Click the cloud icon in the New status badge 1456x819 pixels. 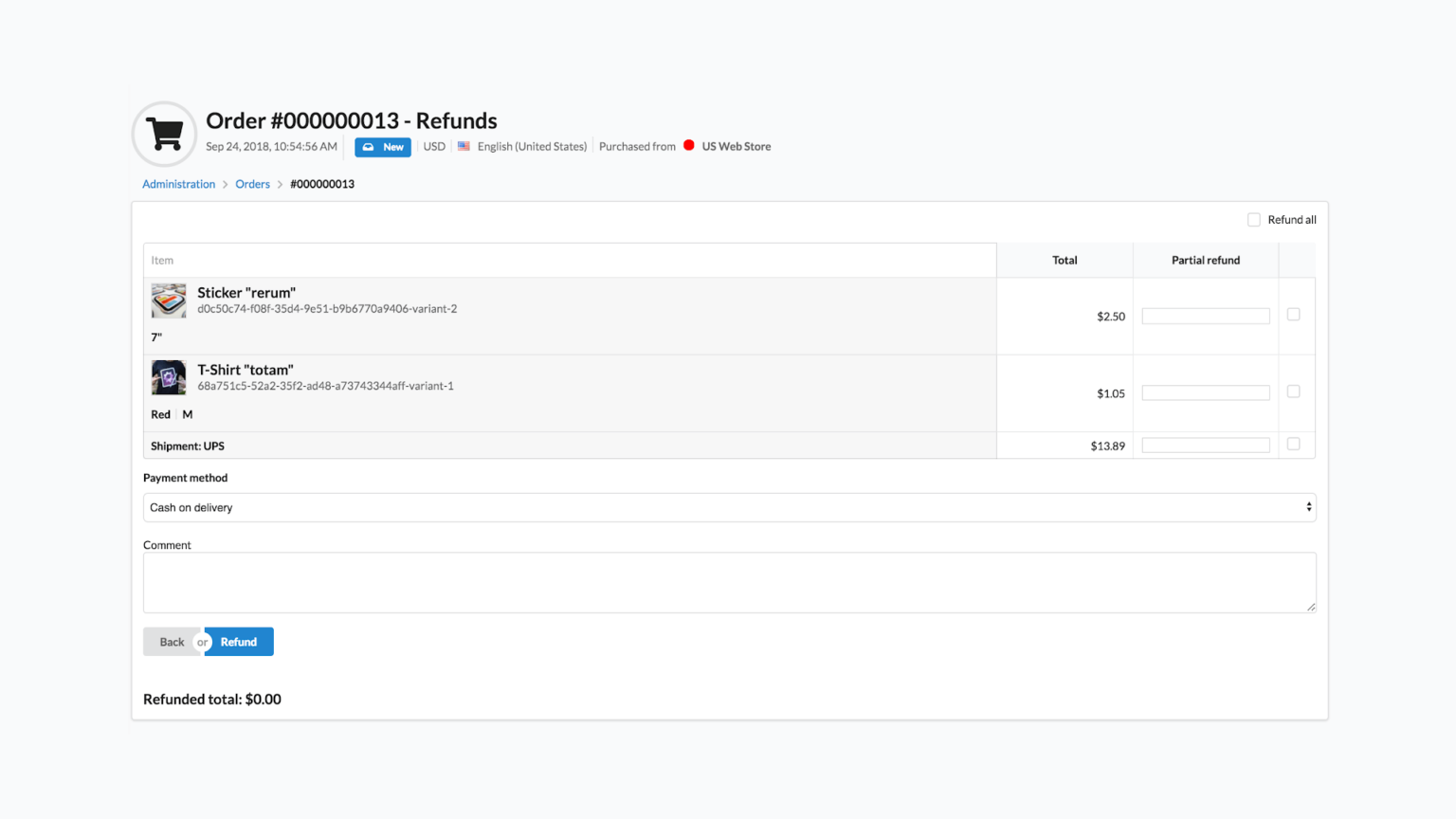click(369, 147)
